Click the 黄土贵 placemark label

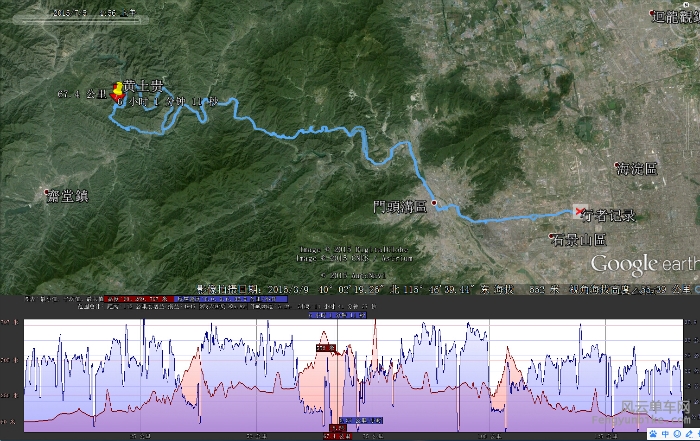point(142,87)
